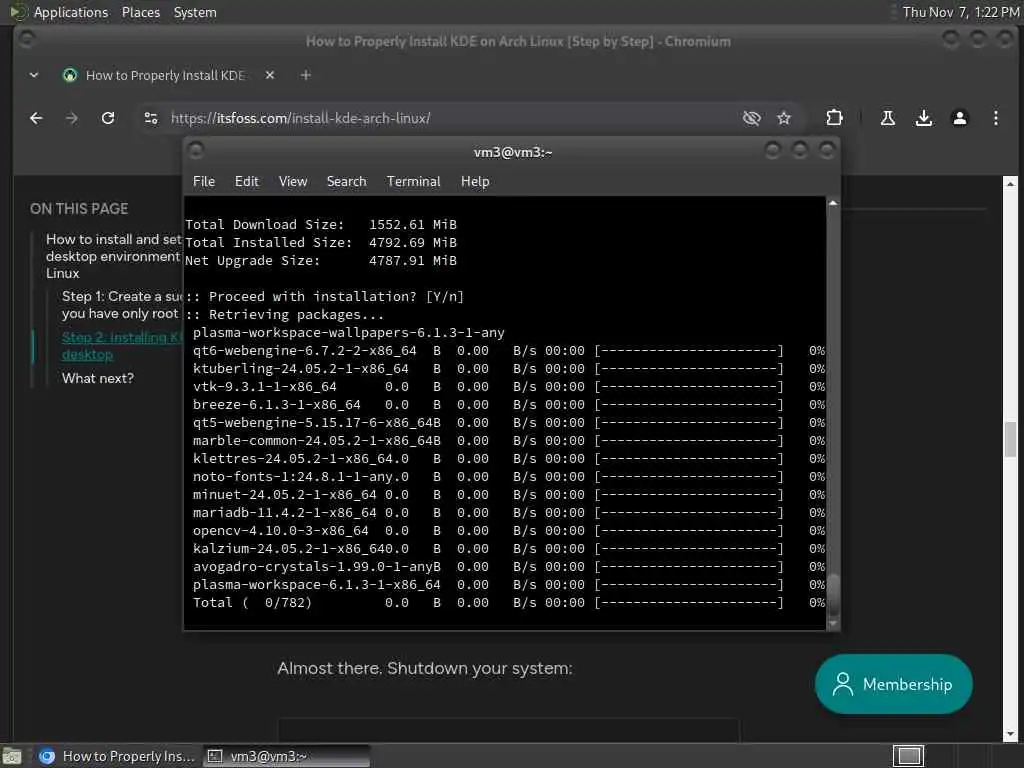Click the workspace switcher in bottom panel
This screenshot has width=1024, height=768.
point(908,756)
